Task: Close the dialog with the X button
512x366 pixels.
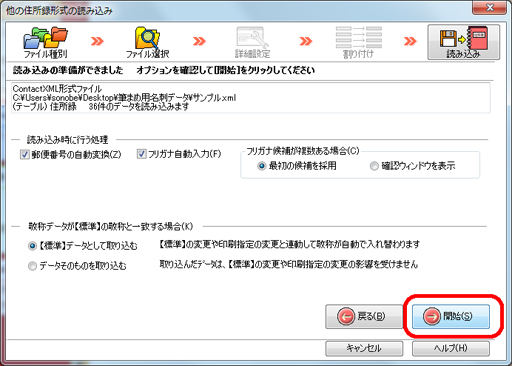Action: tap(489, 8)
